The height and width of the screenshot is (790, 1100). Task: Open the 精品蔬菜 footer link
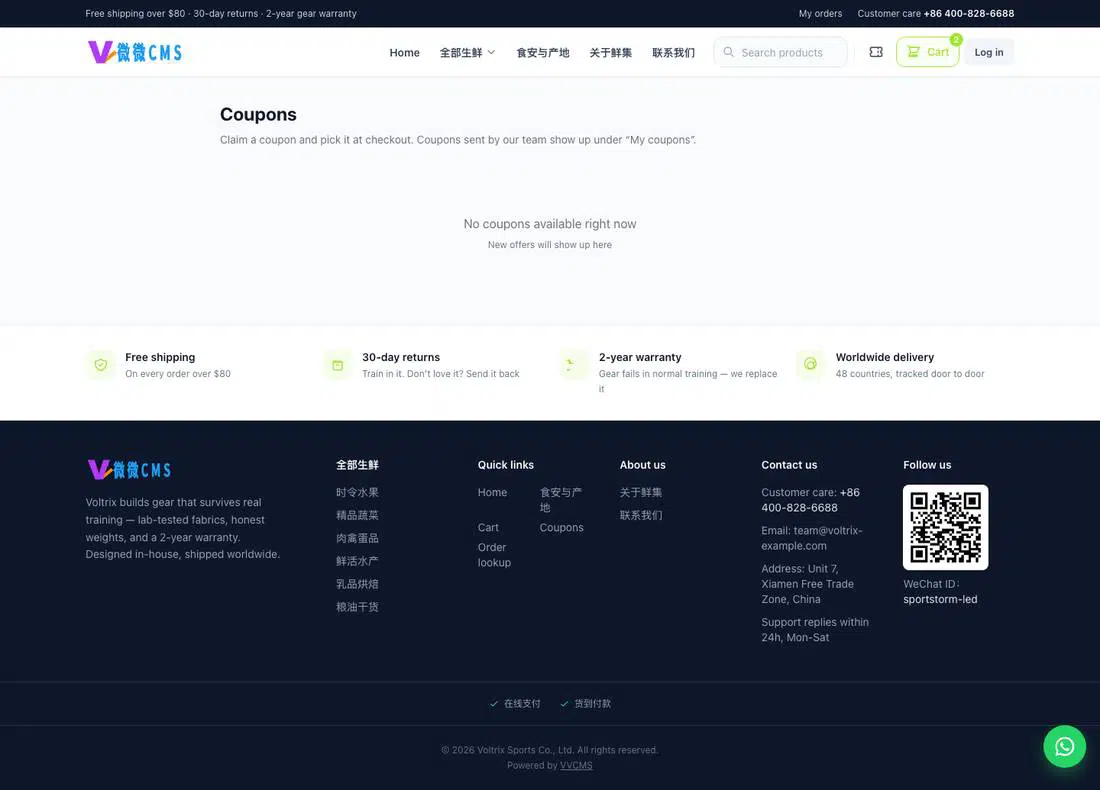click(357, 515)
